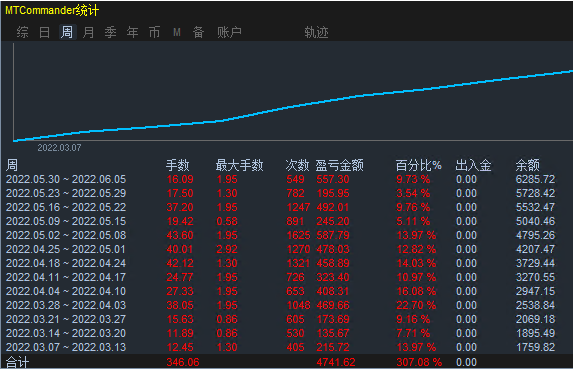Image resolution: width=573 pixels, height=369 pixels.
Task: Click total profit value 4741.62
Action: pyautogui.click(x=336, y=362)
